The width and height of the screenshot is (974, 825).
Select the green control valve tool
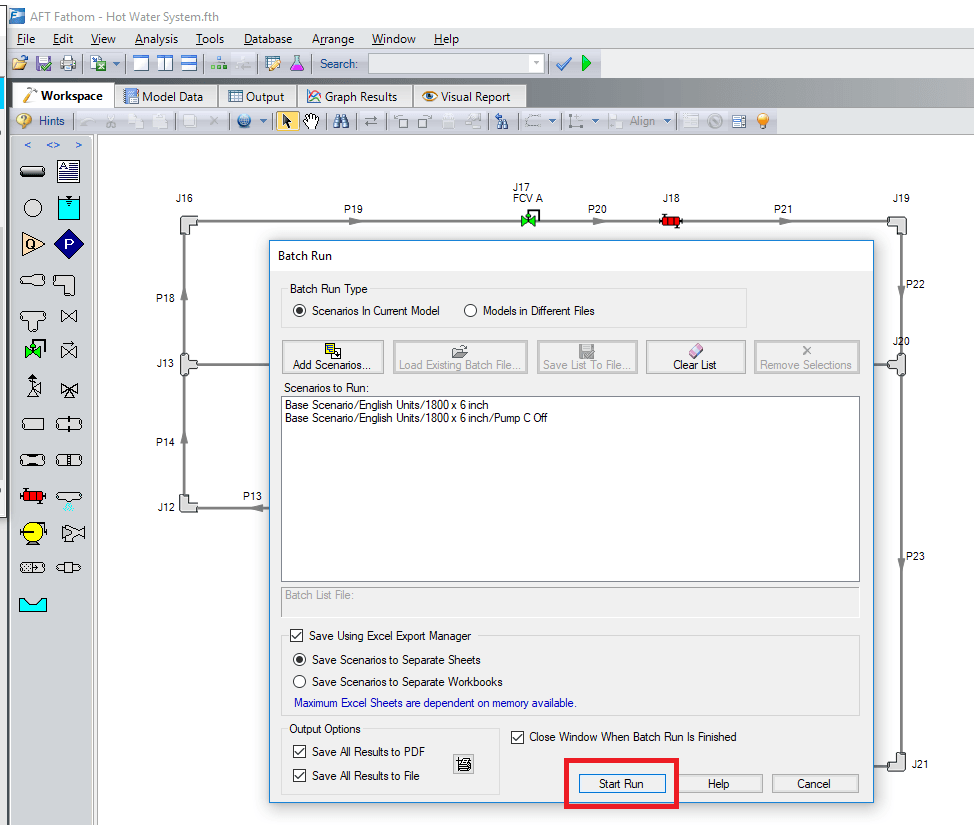point(35,350)
